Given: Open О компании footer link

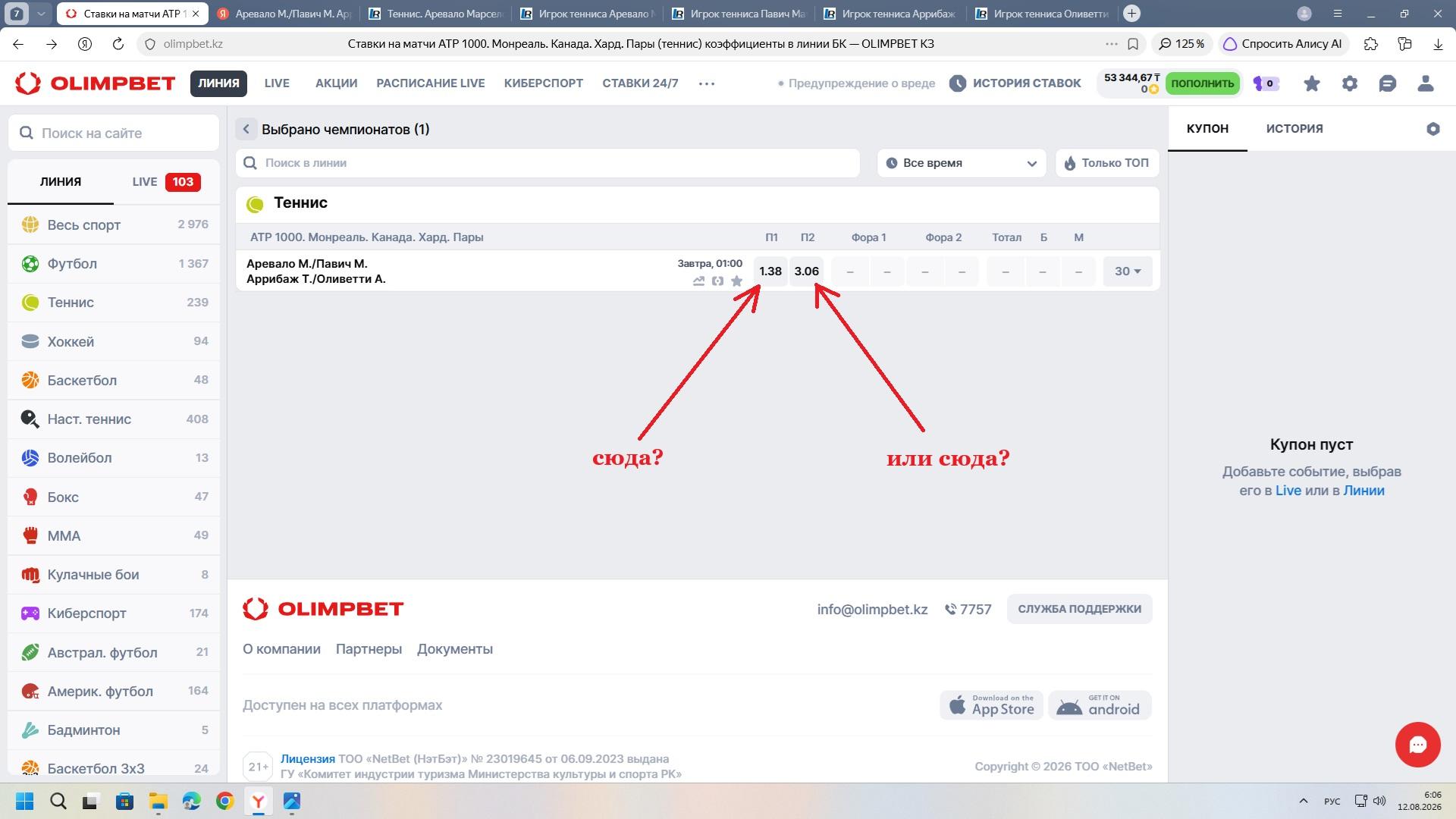Looking at the screenshot, I should pyautogui.click(x=281, y=649).
